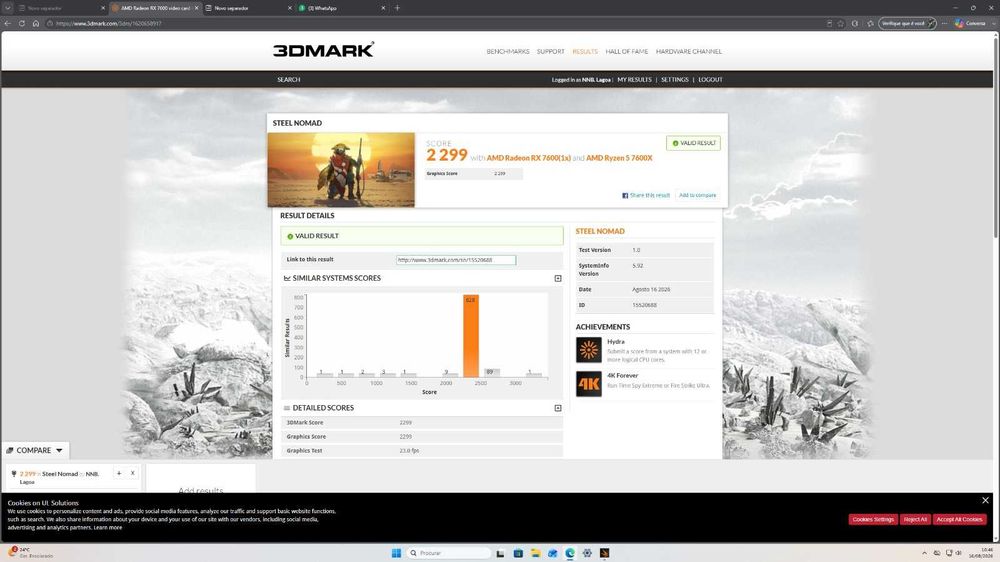
Task: Click the 3DMARK logo
Action: [x=323, y=50]
